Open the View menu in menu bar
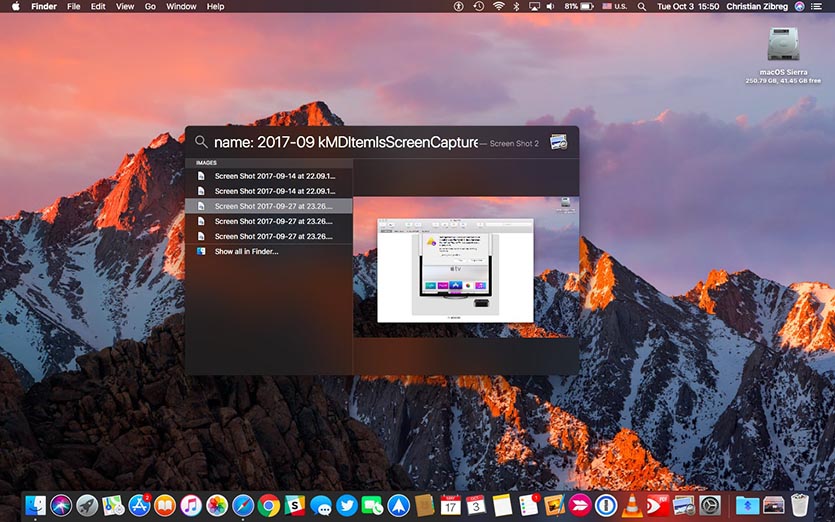Image resolution: width=835 pixels, height=522 pixels. click(125, 6)
